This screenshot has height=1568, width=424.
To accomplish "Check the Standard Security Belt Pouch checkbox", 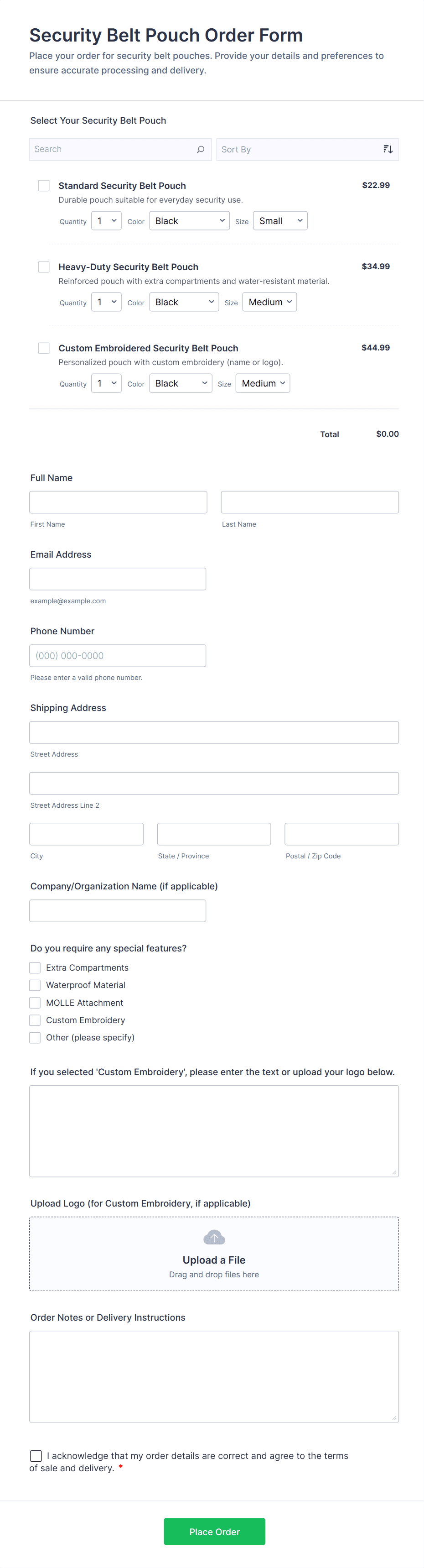I will 44,186.
